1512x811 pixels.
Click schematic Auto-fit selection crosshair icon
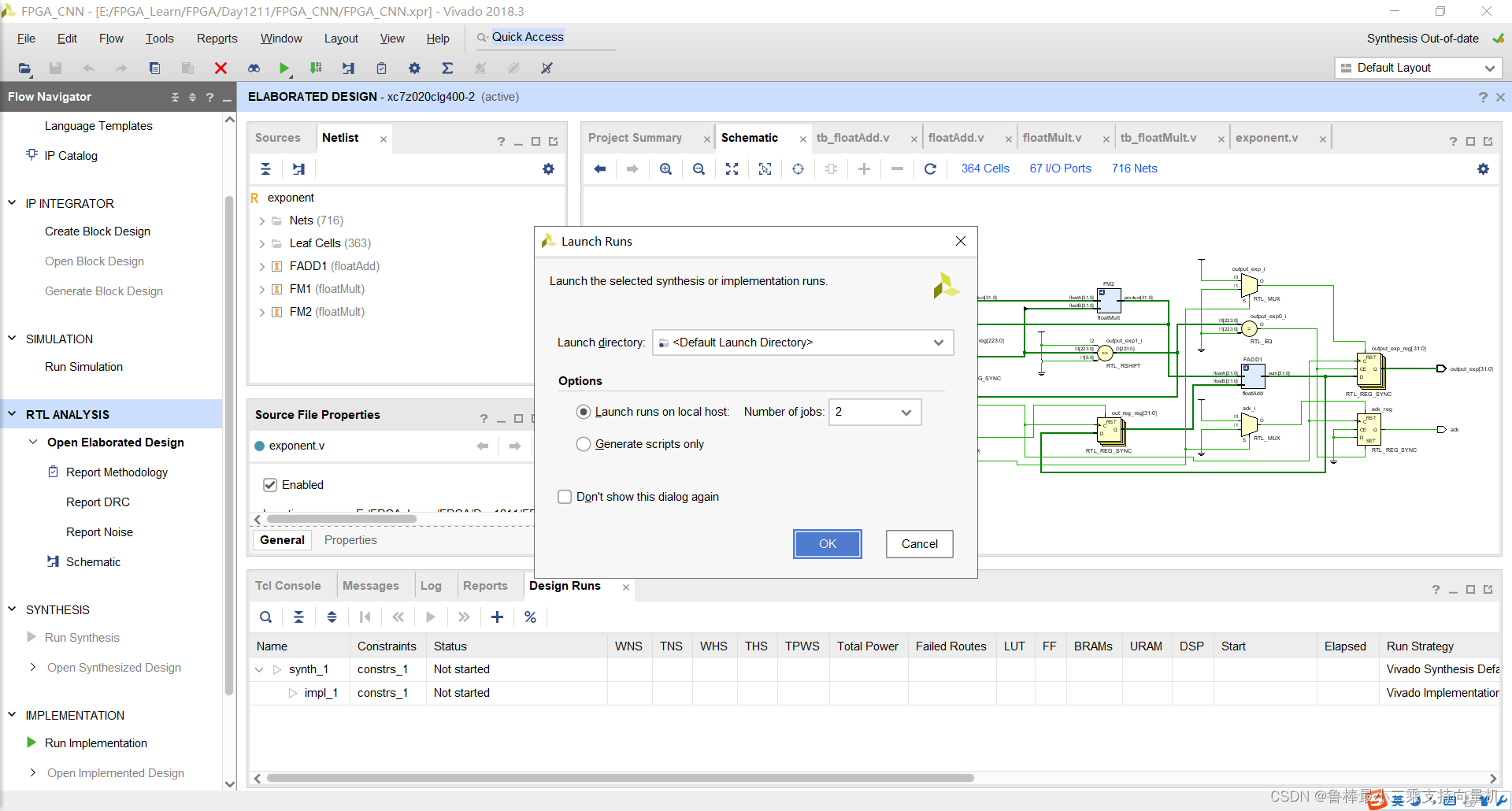click(x=798, y=168)
